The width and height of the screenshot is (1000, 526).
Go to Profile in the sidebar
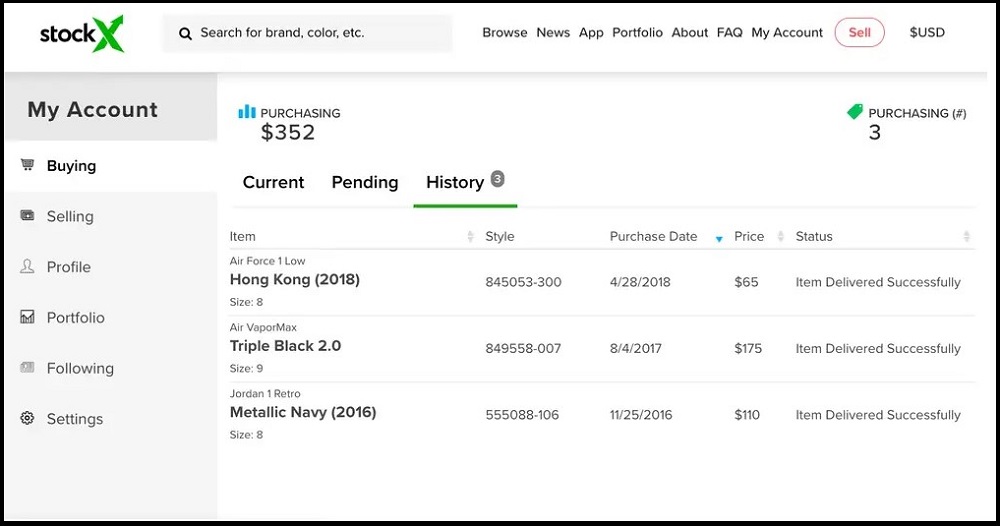click(69, 267)
